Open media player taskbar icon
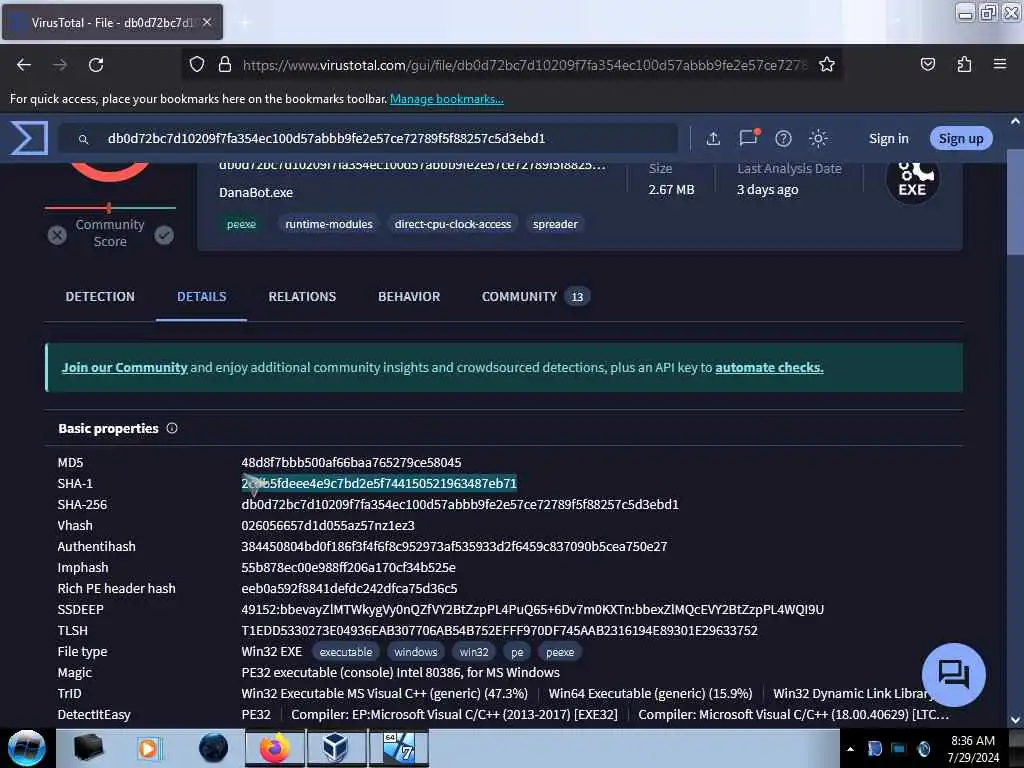Screen dimensions: 1024x768 pos(149,748)
